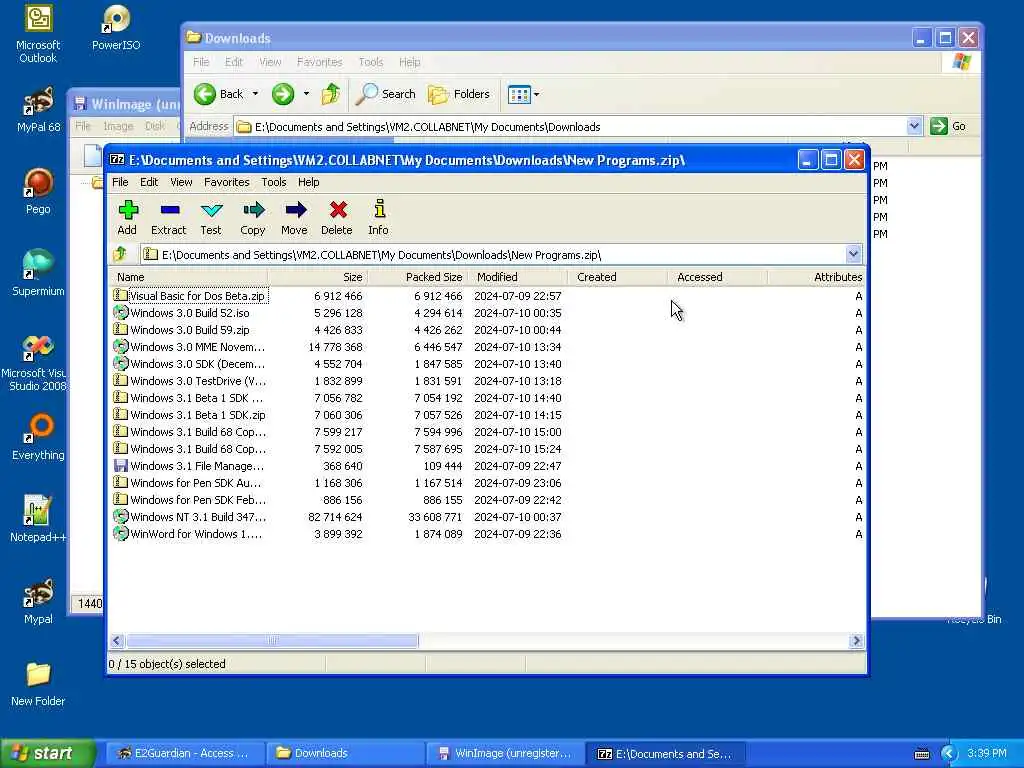Click the Move toolbar icon in 7-Zip
This screenshot has height=768, width=1024.
[x=294, y=217]
